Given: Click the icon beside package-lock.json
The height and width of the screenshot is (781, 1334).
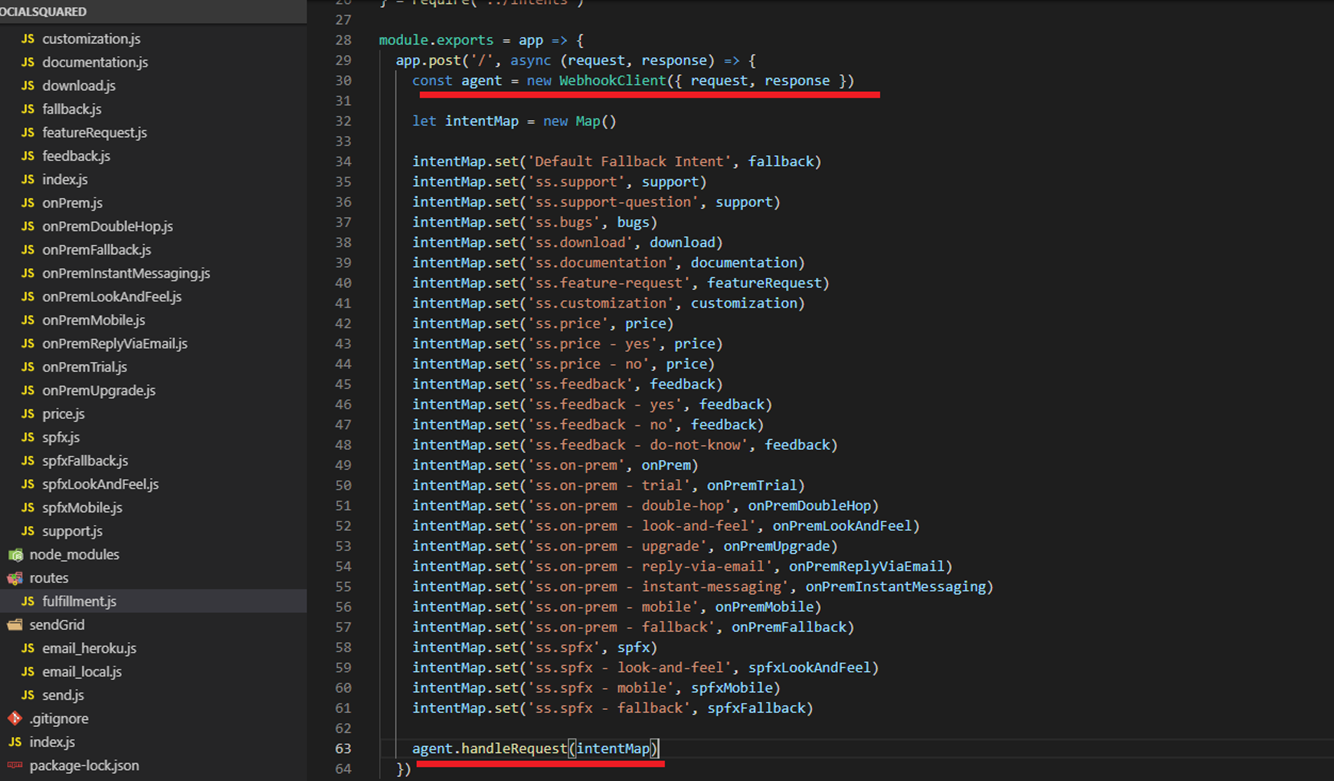Looking at the screenshot, I should (15, 765).
